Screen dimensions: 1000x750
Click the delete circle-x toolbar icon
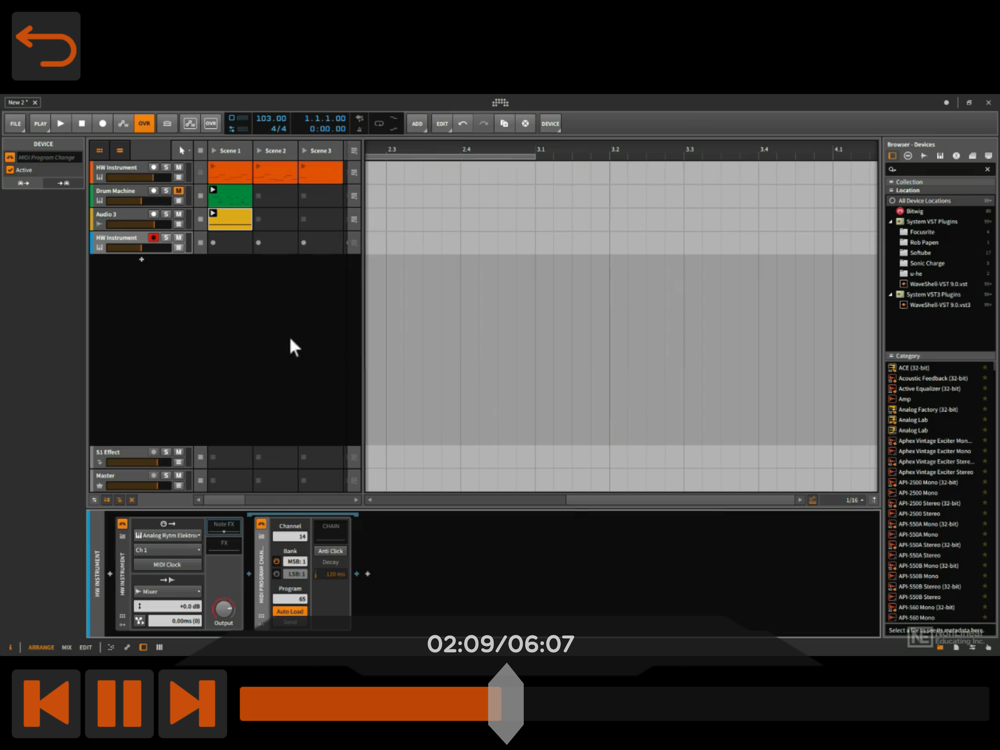point(526,123)
